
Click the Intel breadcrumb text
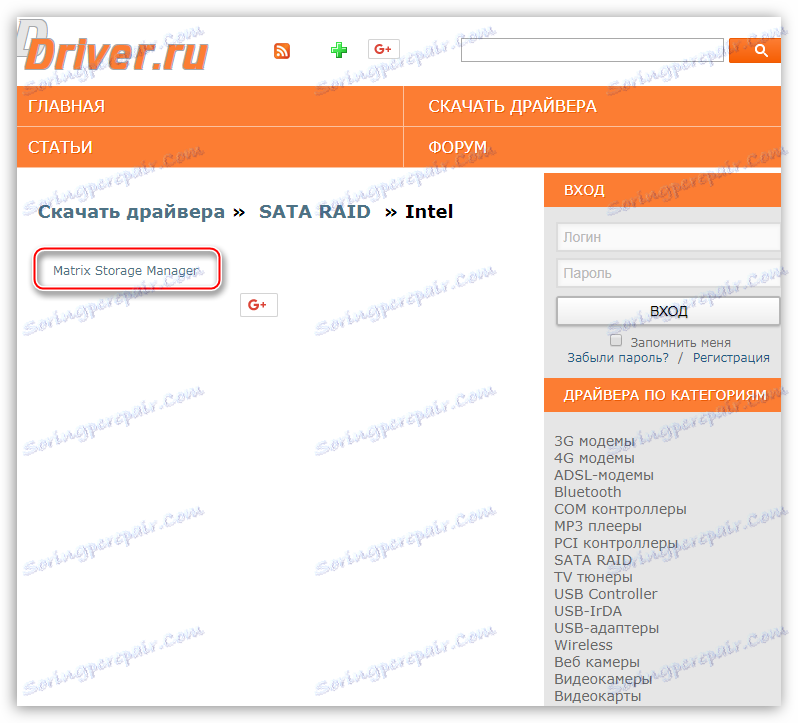429,212
